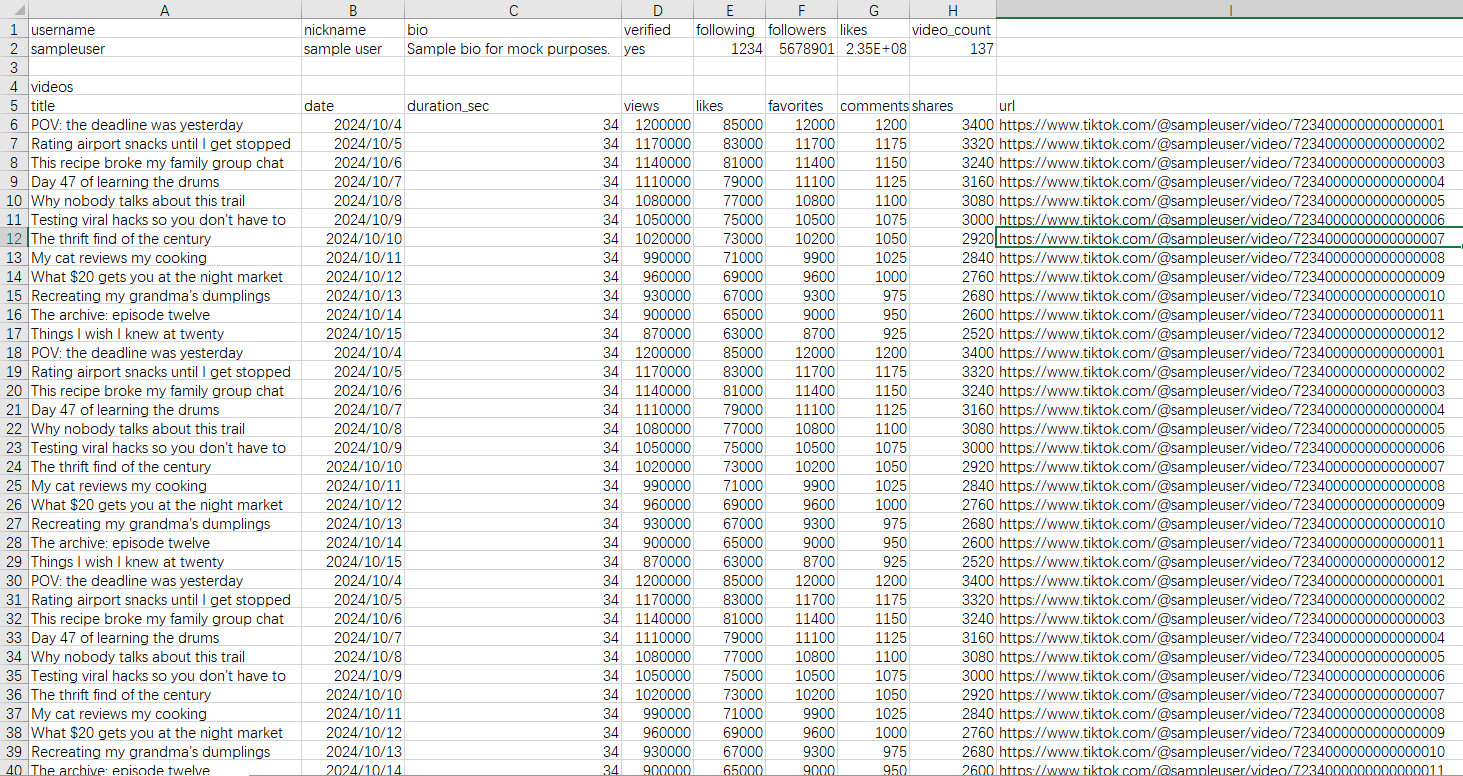Select the row 25 header number
1463x776 pixels.
pos(14,486)
